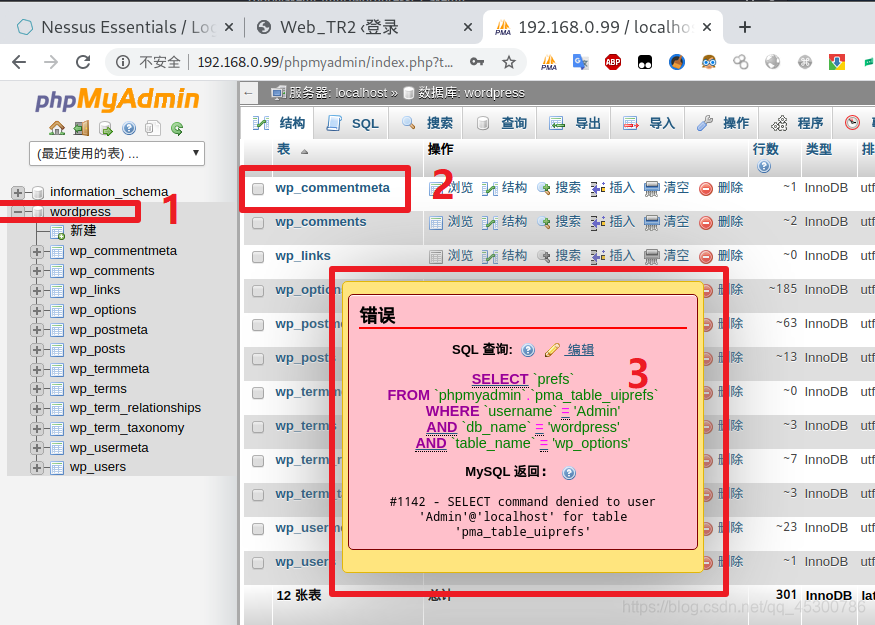Tick the wp_comments checkbox

[258, 223]
